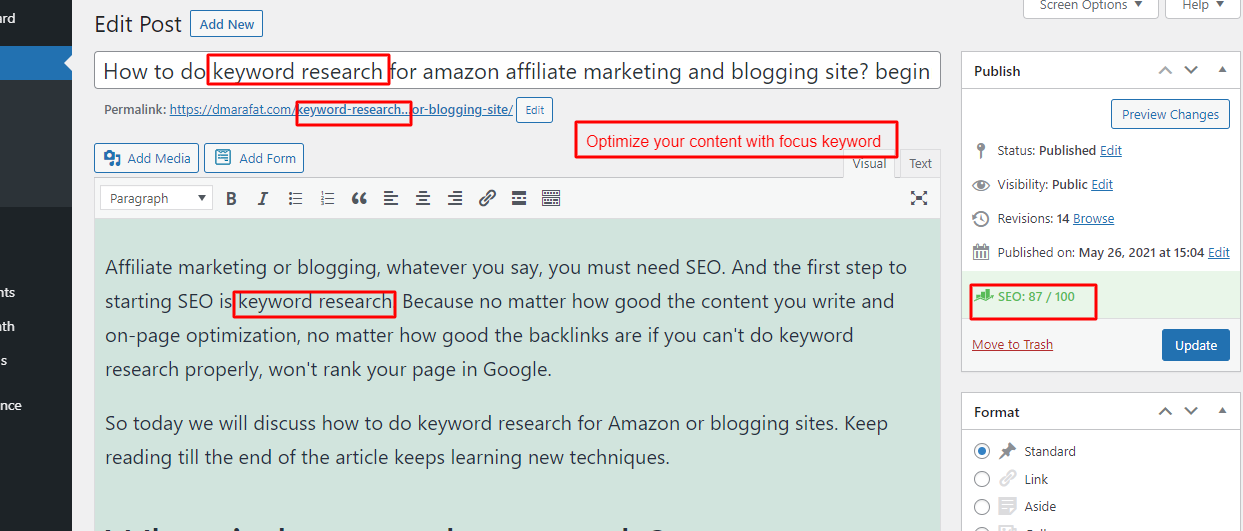Click Preview Changes button
Image resolution: width=1243 pixels, height=531 pixels.
(x=1170, y=114)
